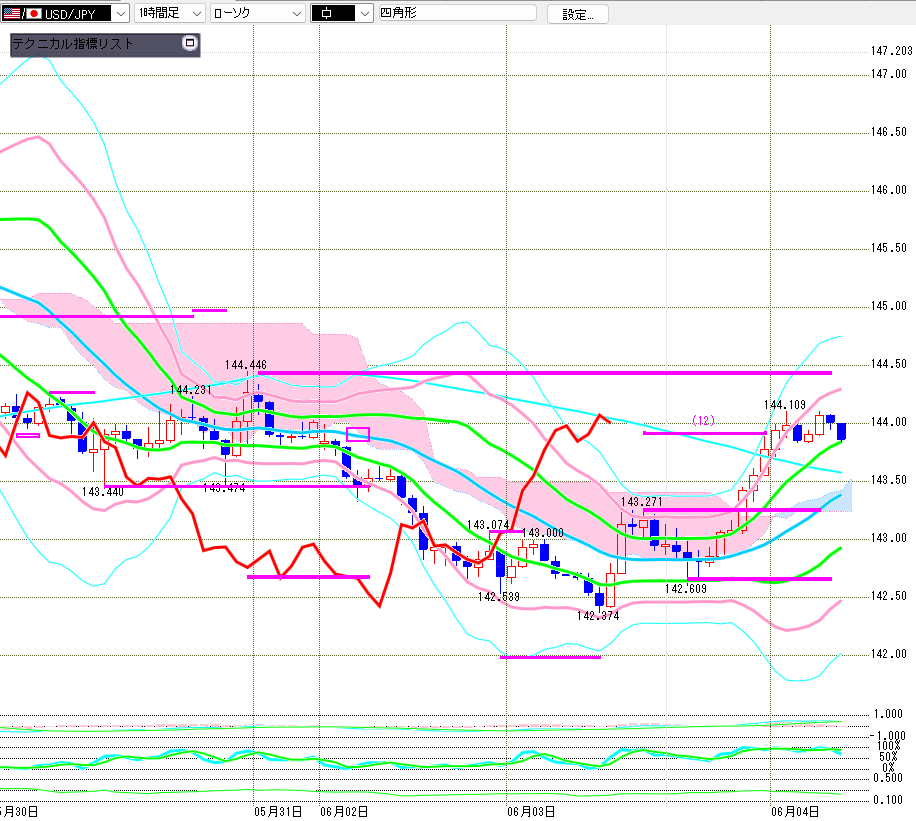Click the 06月03日 date label
Image resolution: width=916 pixels, height=821 pixels.
pyautogui.click(x=530, y=812)
